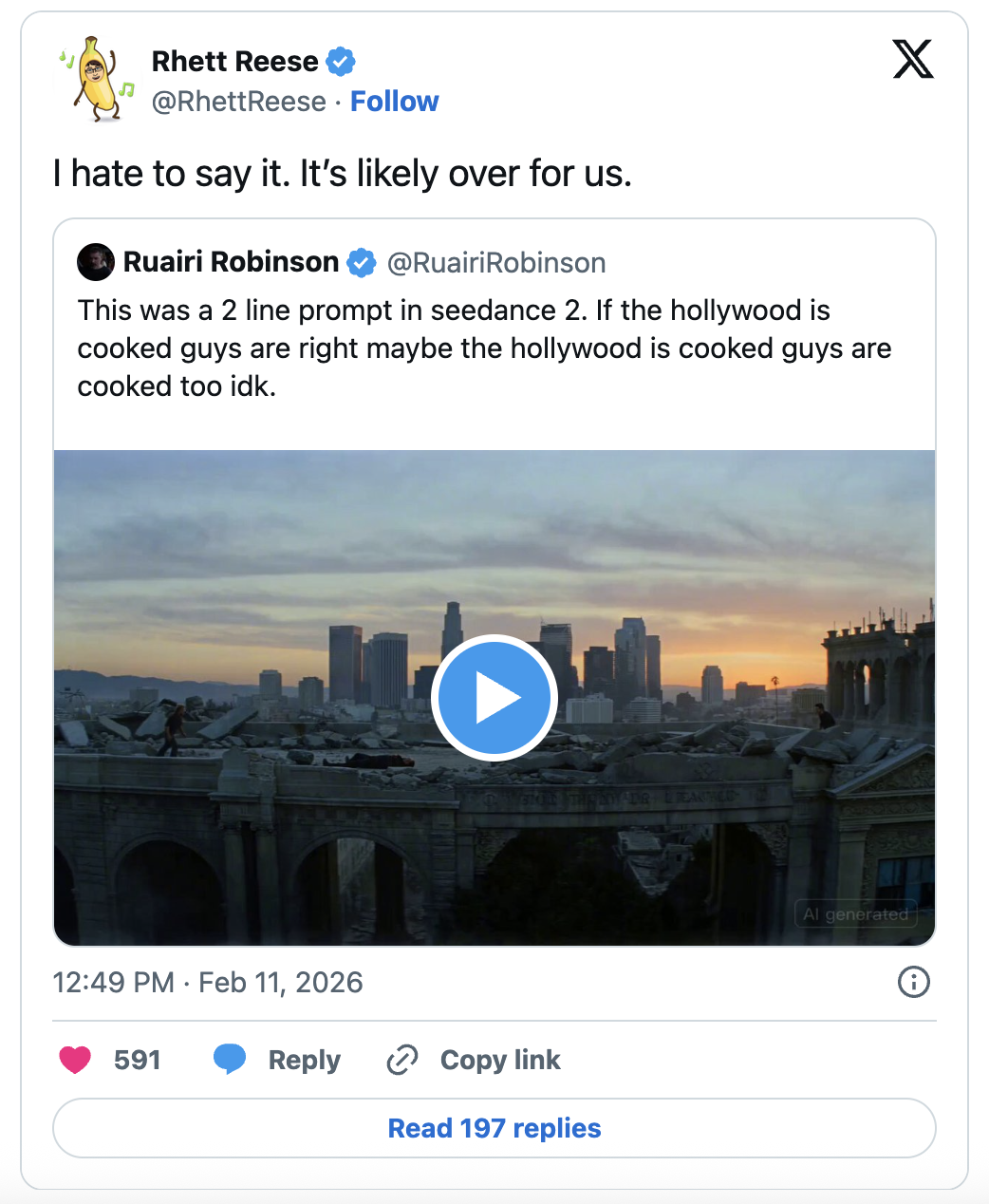Open the @RuairiRobinson handle in quoted tweet
The image size is (989, 1204).
[x=496, y=263]
